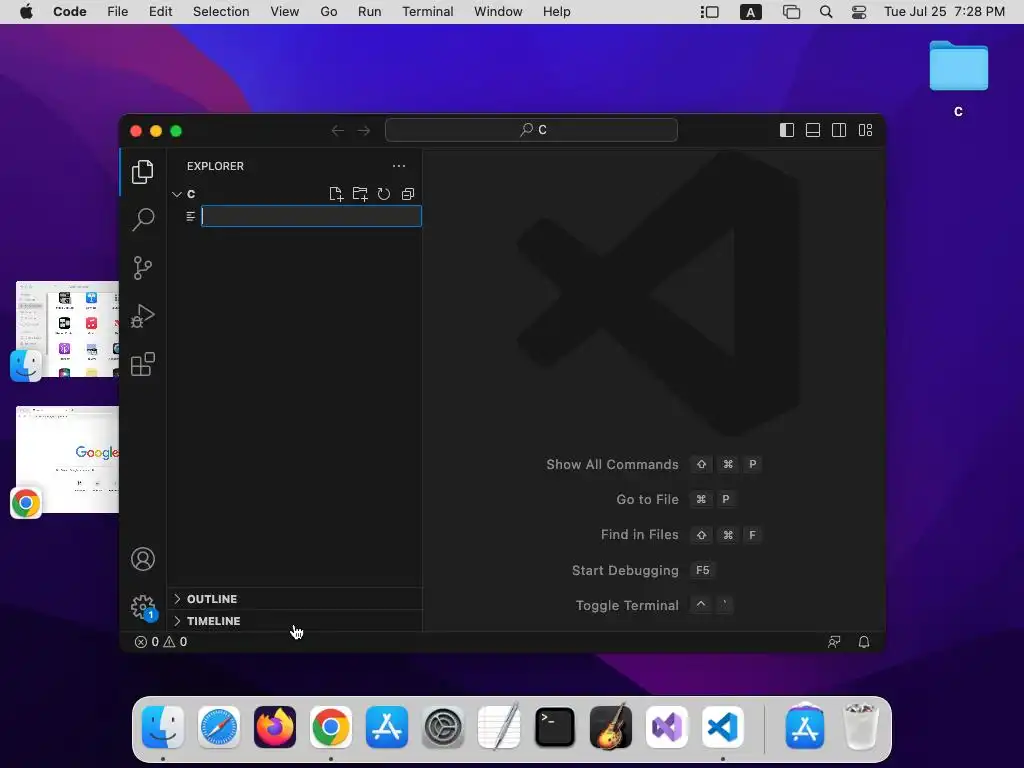Open the Help menu

(557, 12)
